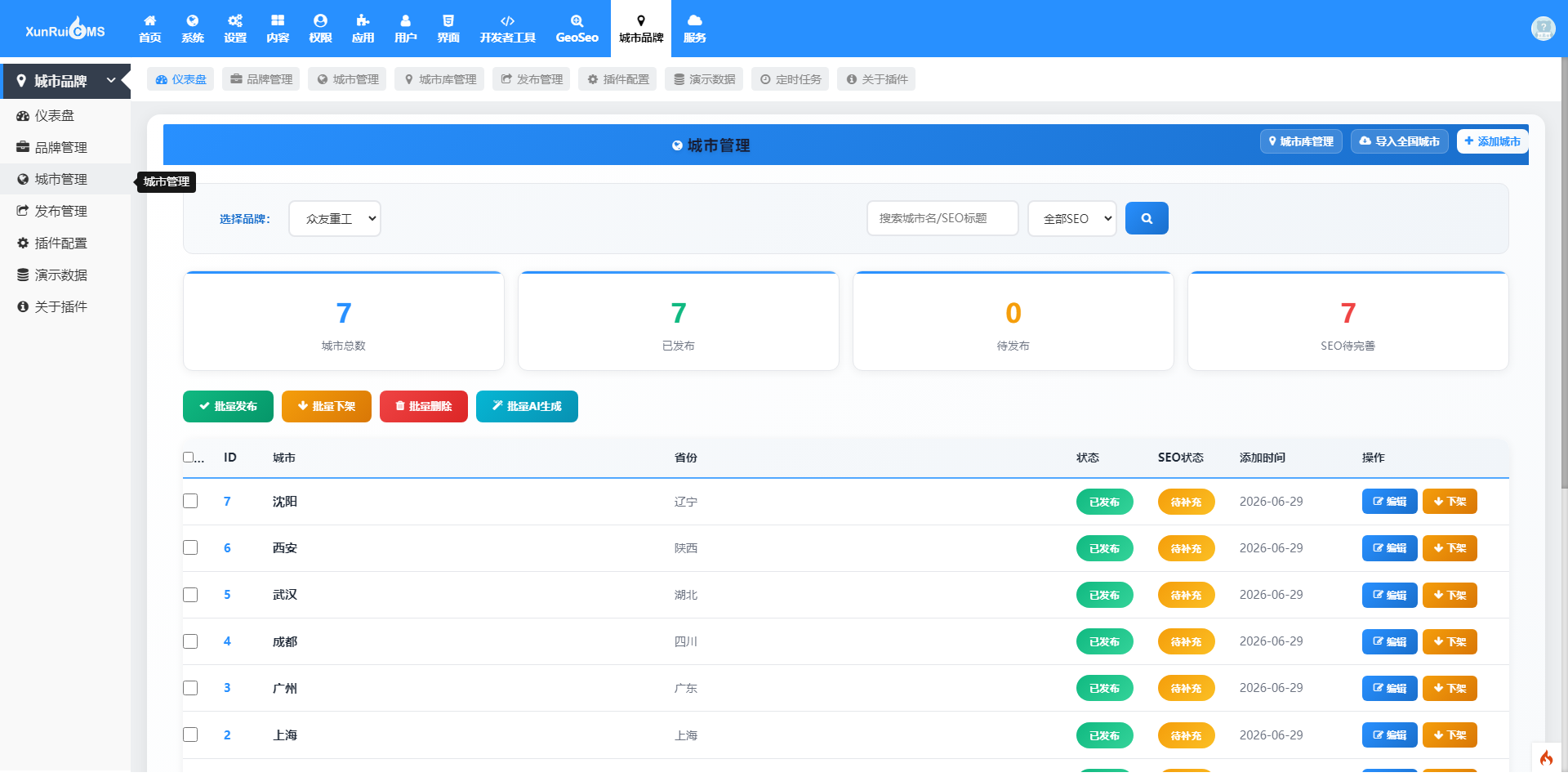Viewport: 1568px width, 777px height.
Task: Click the 城市库管理 header button
Action: [x=1301, y=141]
